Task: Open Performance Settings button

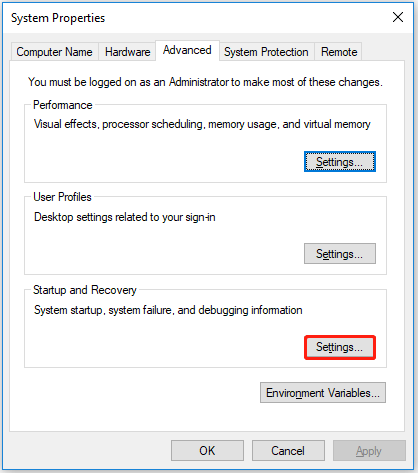Action: (340, 162)
